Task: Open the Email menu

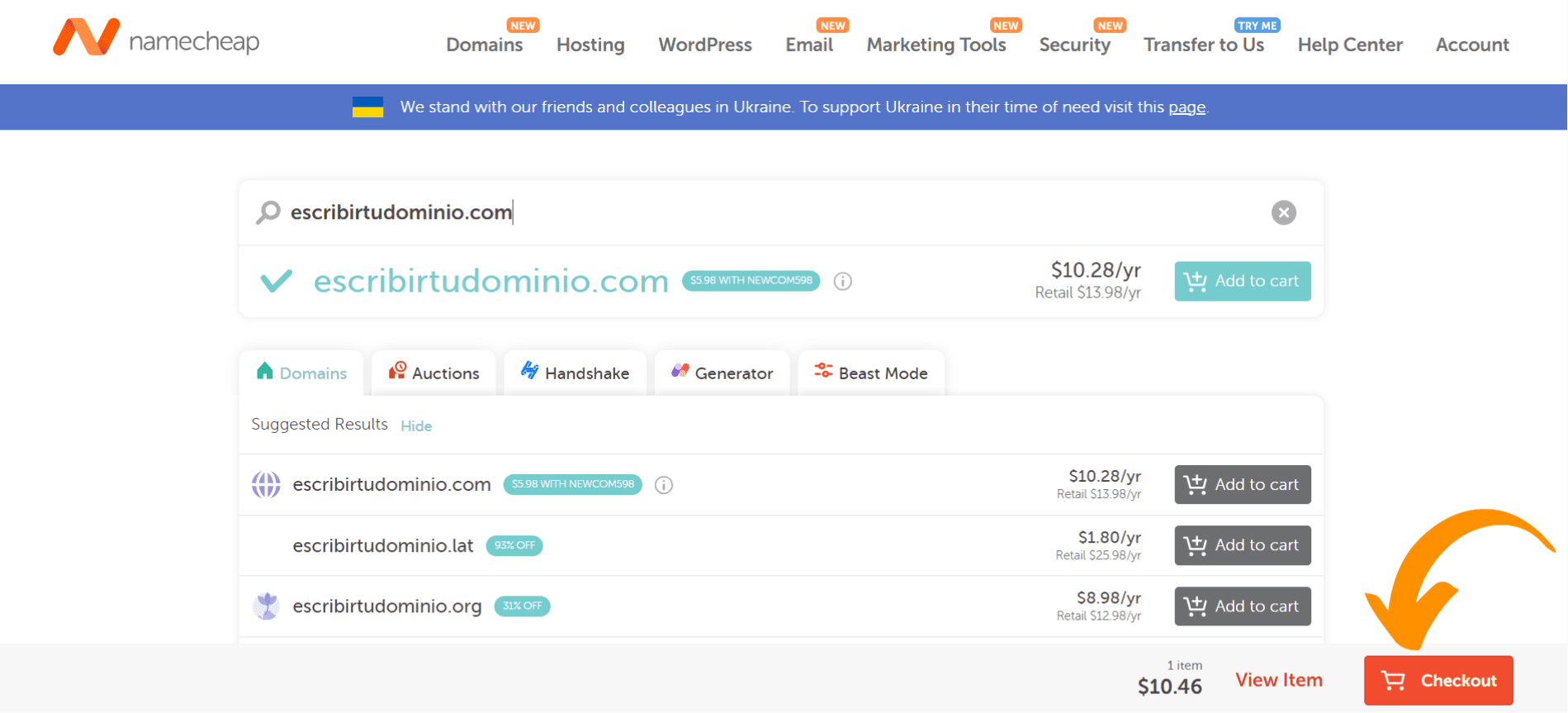Action: pos(809,45)
